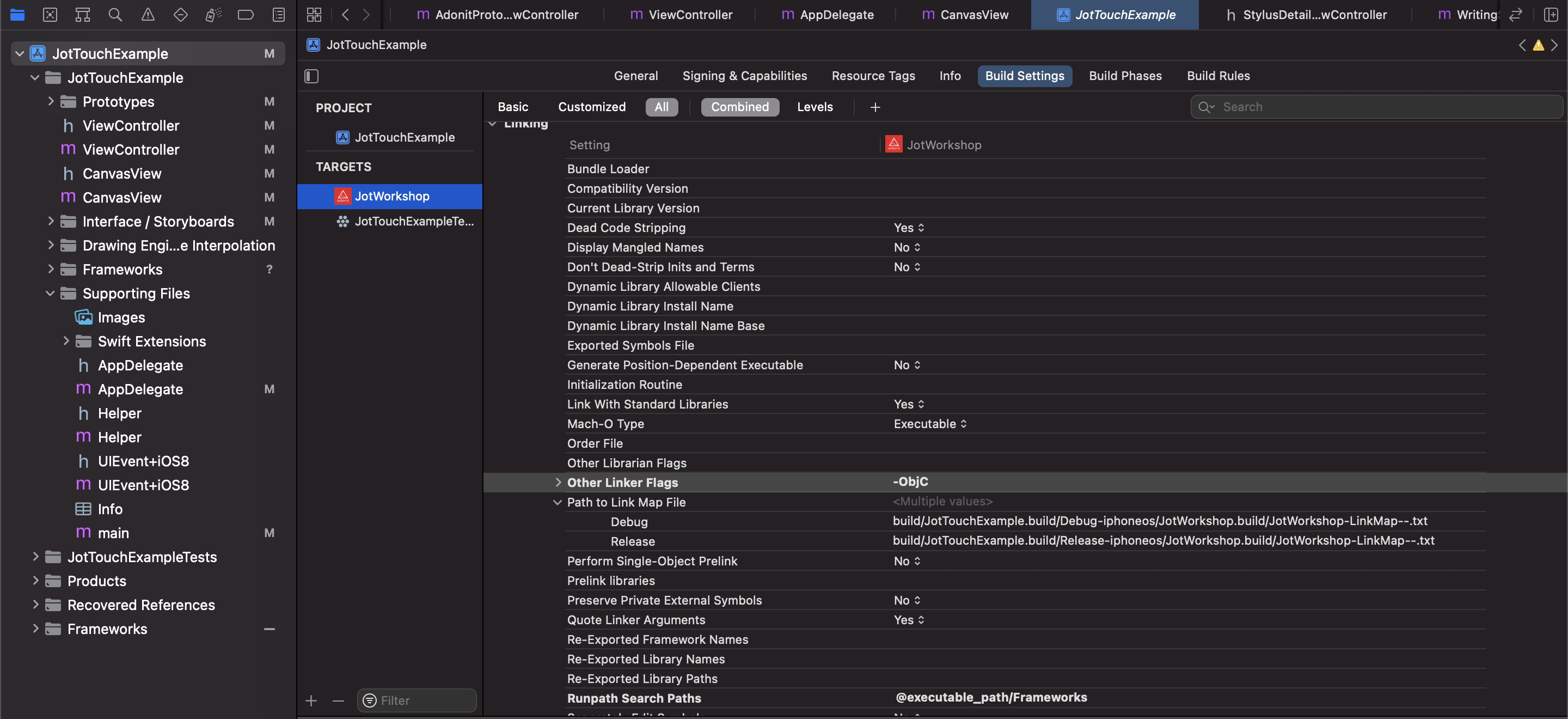Open the Test navigator diamond icon
Image resolution: width=1568 pixels, height=719 pixels.
tap(180, 15)
